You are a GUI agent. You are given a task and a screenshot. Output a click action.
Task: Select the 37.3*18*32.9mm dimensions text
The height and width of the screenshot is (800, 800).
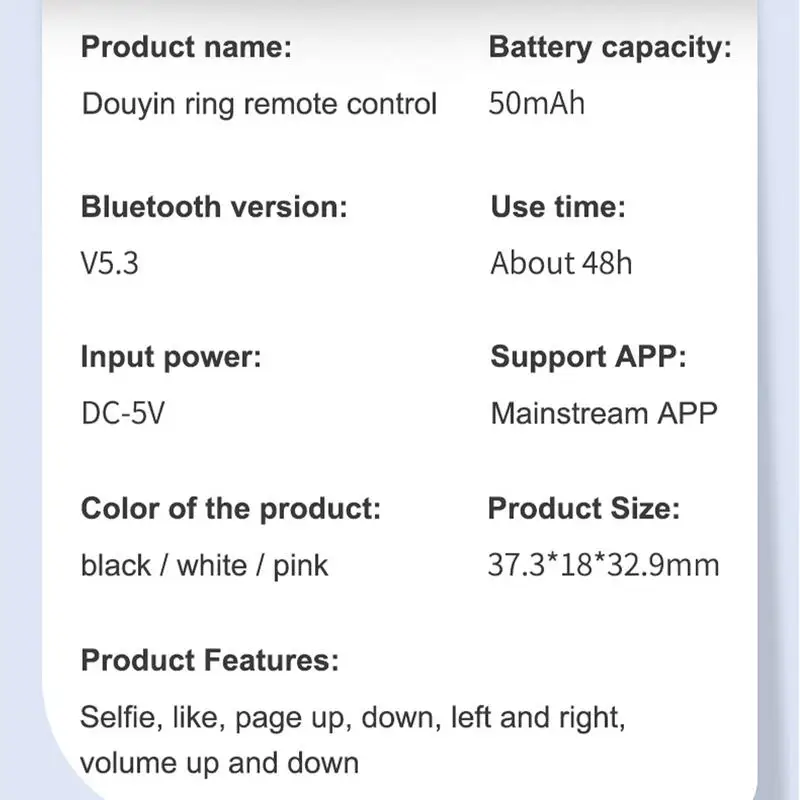tap(603, 565)
